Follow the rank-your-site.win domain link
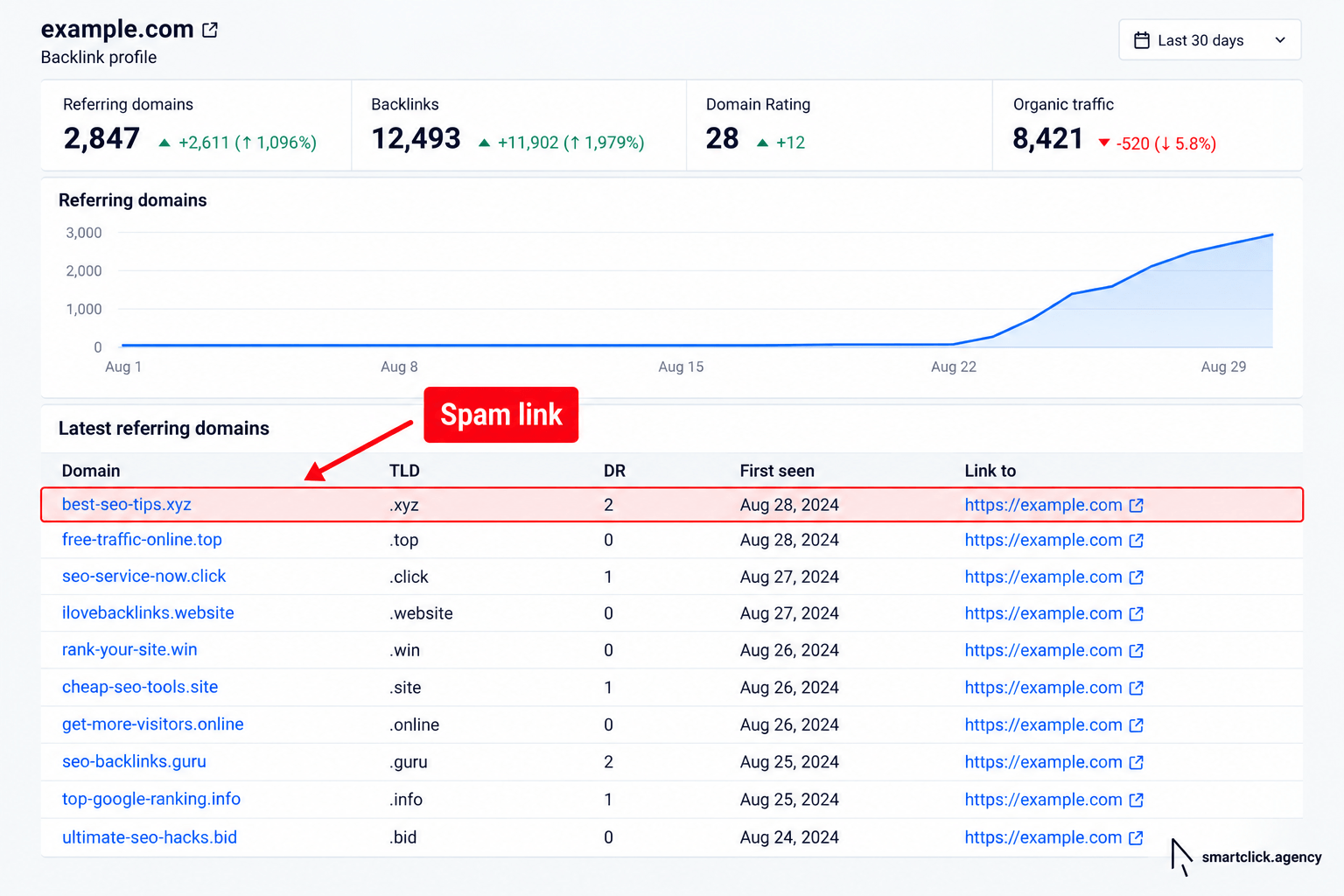This screenshot has height=896, width=1344. (129, 649)
